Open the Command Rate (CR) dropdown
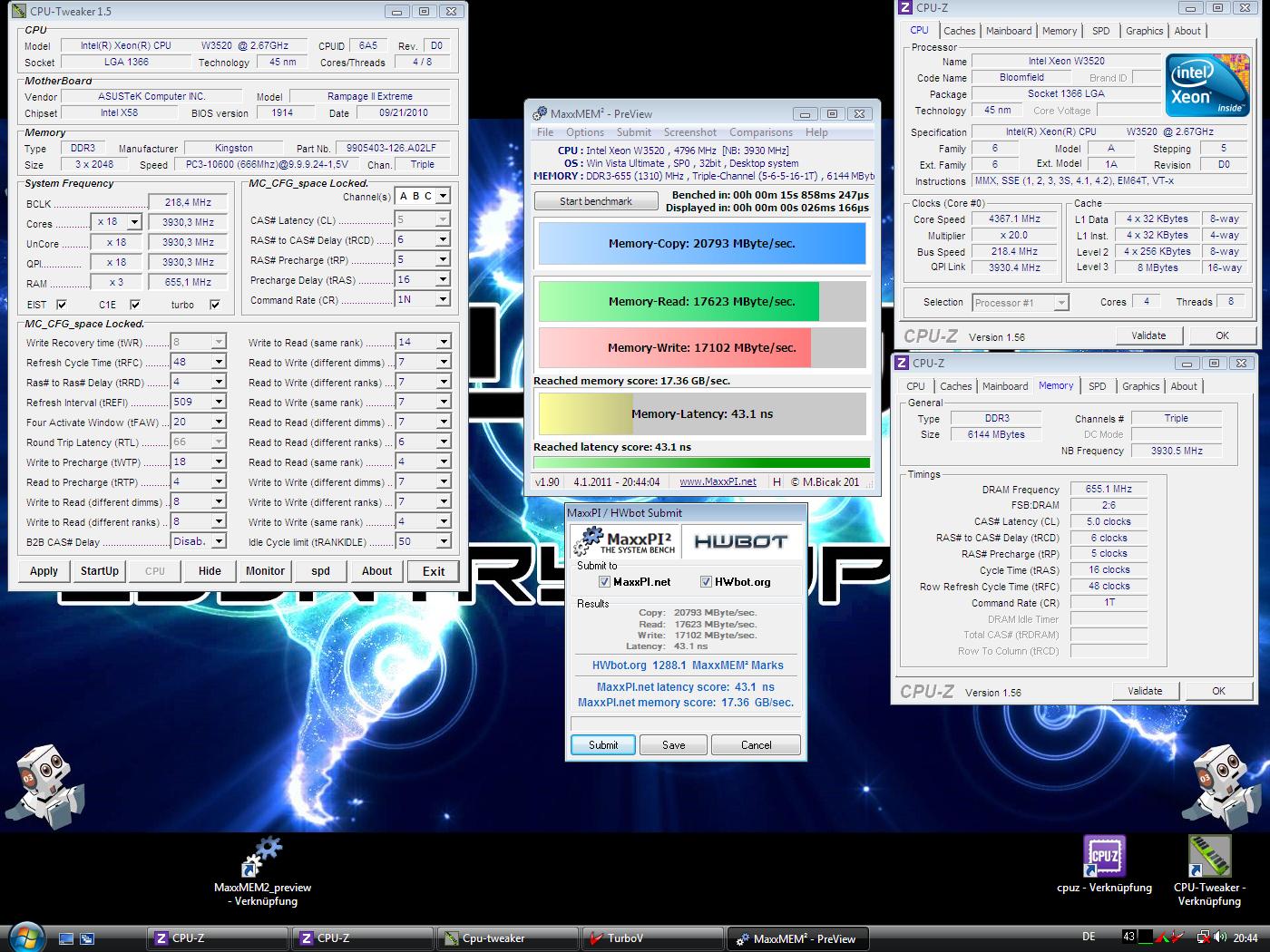Screen dimensions: 1270x952 pos(443,299)
